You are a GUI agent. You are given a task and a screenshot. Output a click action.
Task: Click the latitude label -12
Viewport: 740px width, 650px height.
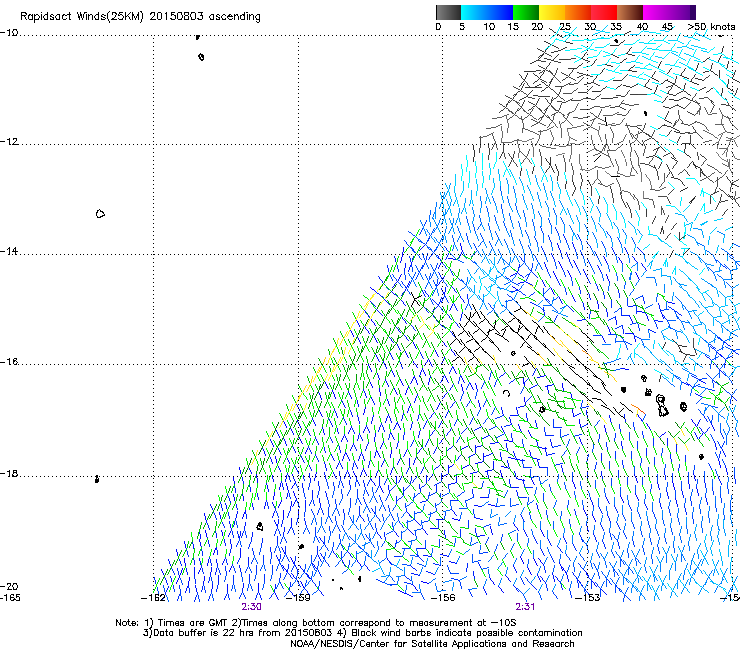[x=9, y=142]
